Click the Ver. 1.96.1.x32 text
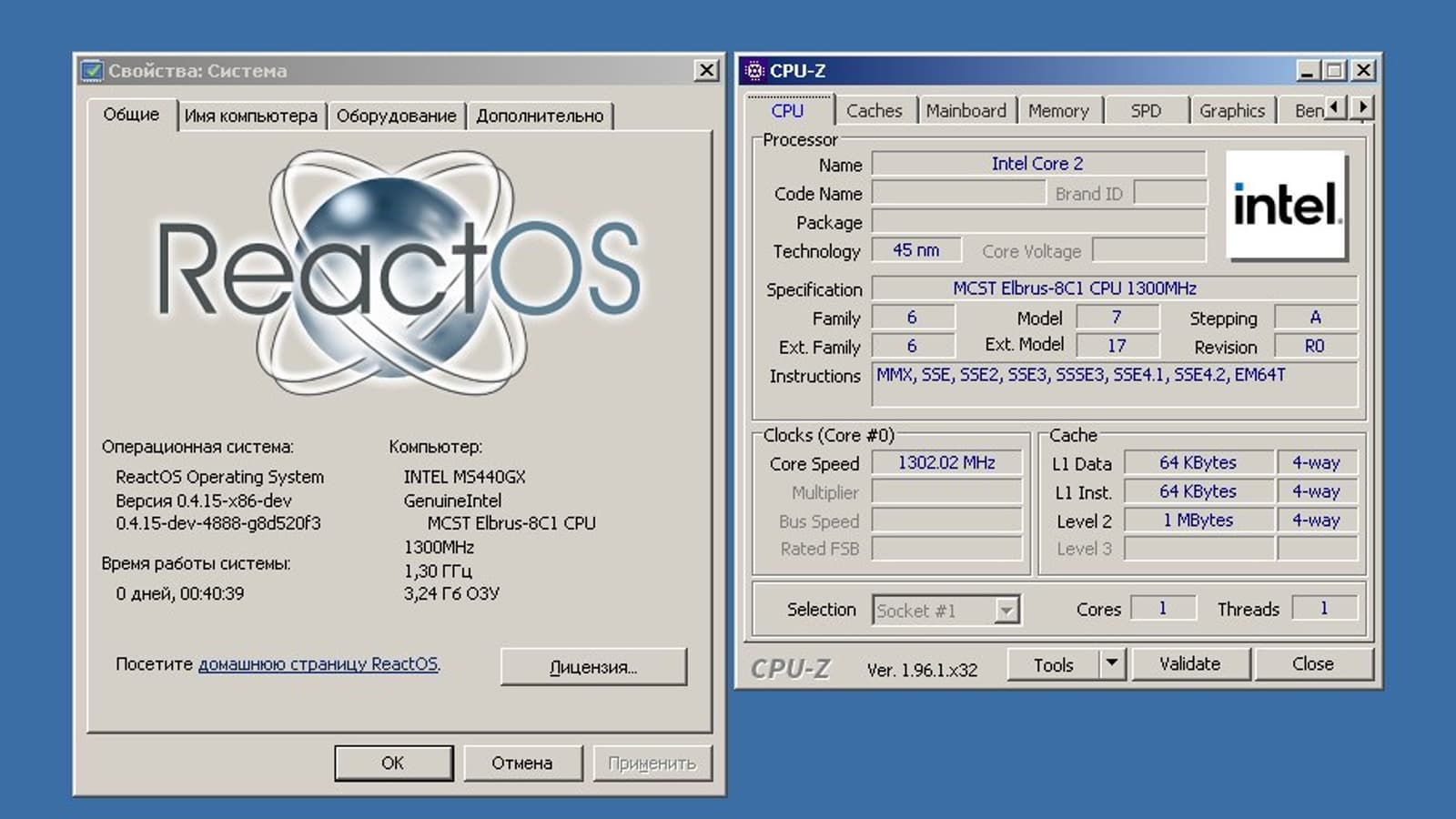This screenshot has height=819, width=1456. pyautogui.click(x=922, y=671)
